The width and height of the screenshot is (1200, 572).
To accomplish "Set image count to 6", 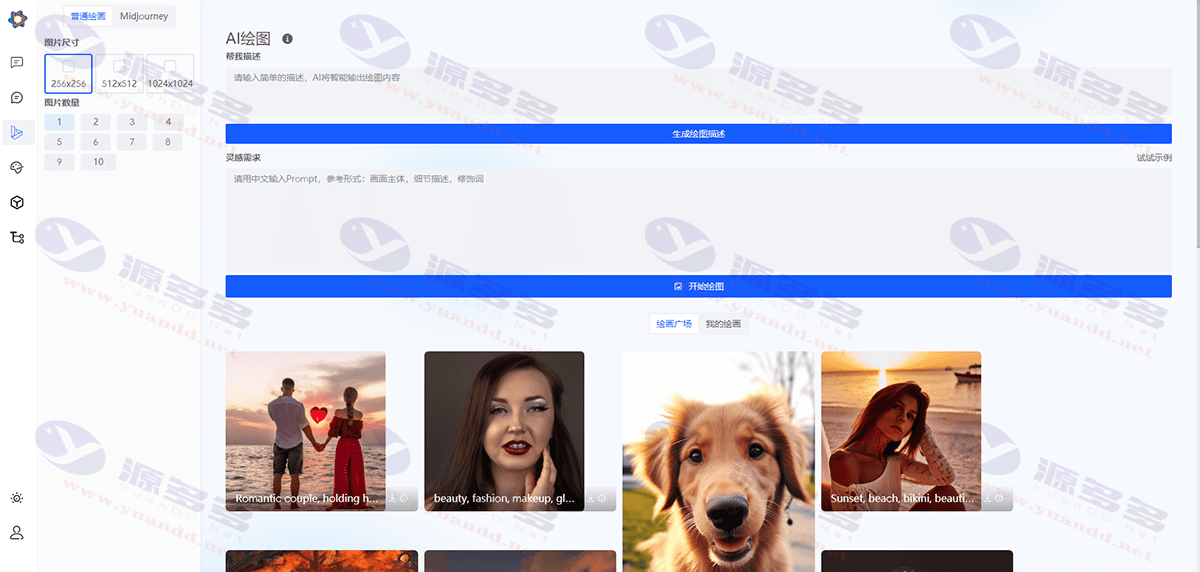I will pyautogui.click(x=96, y=142).
